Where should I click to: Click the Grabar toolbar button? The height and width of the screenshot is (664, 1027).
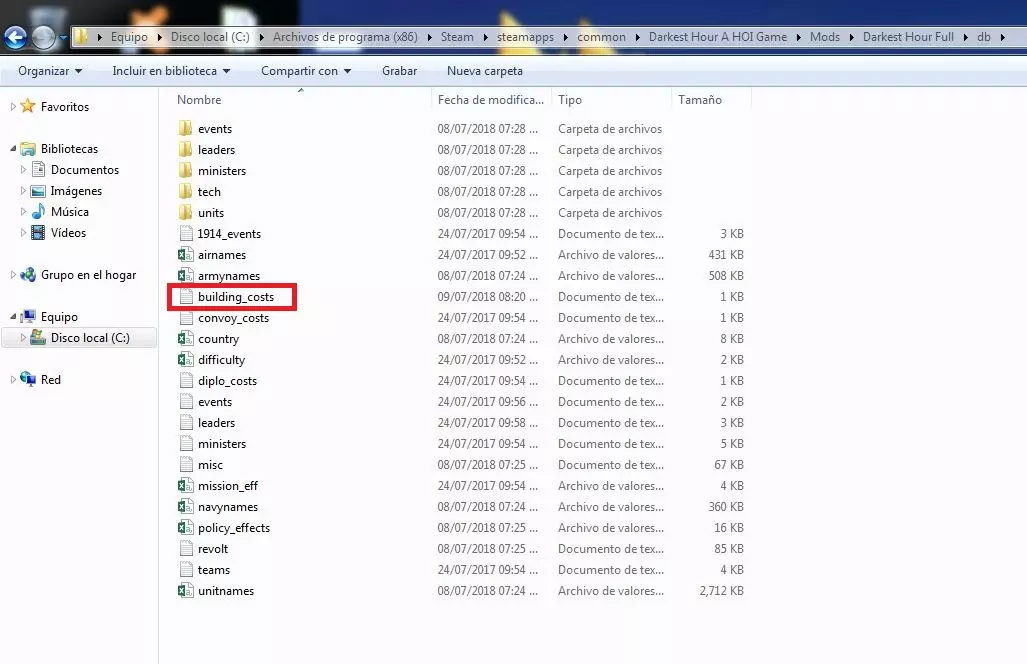tap(400, 71)
